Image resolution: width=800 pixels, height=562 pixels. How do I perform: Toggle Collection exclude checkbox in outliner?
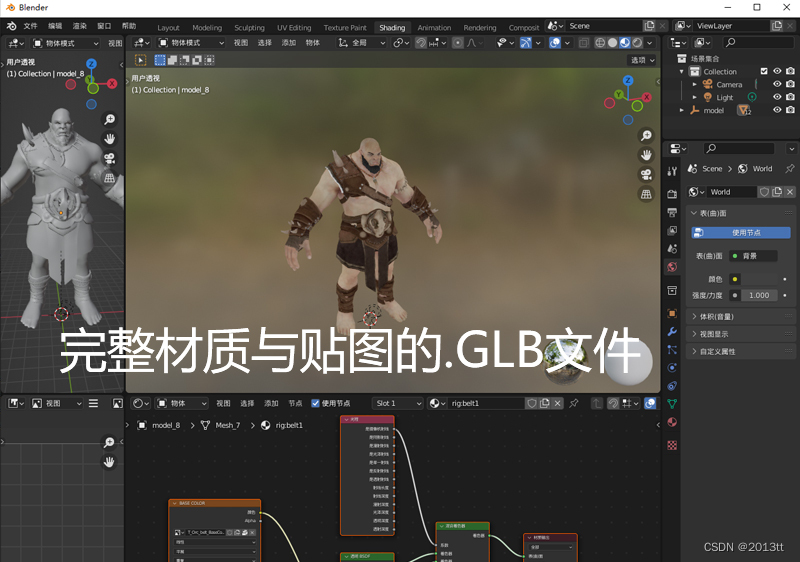[764, 71]
